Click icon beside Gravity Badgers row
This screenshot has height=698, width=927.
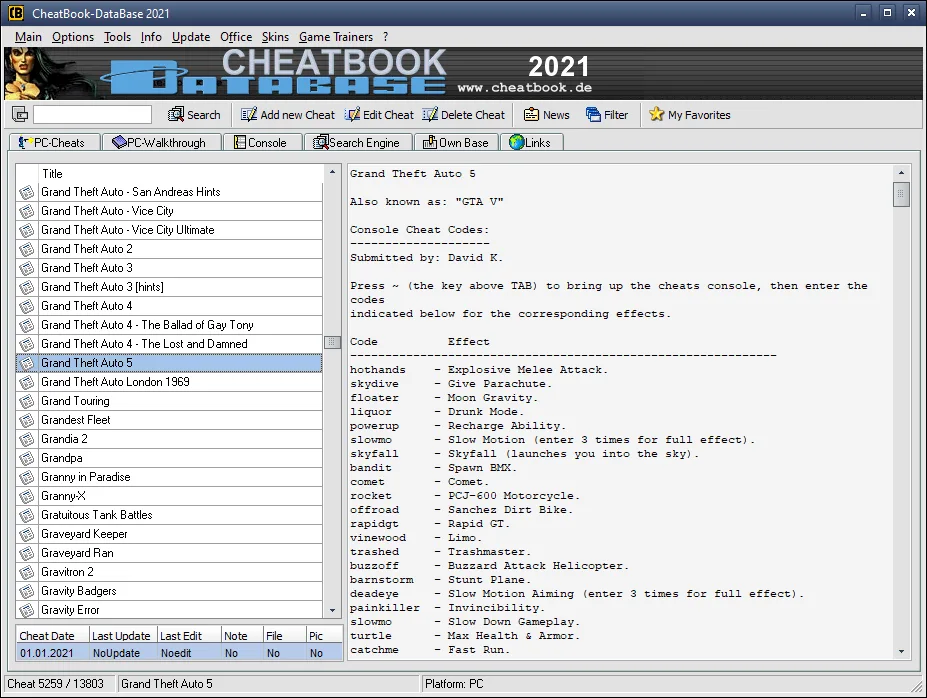pyautogui.click(x=27, y=591)
